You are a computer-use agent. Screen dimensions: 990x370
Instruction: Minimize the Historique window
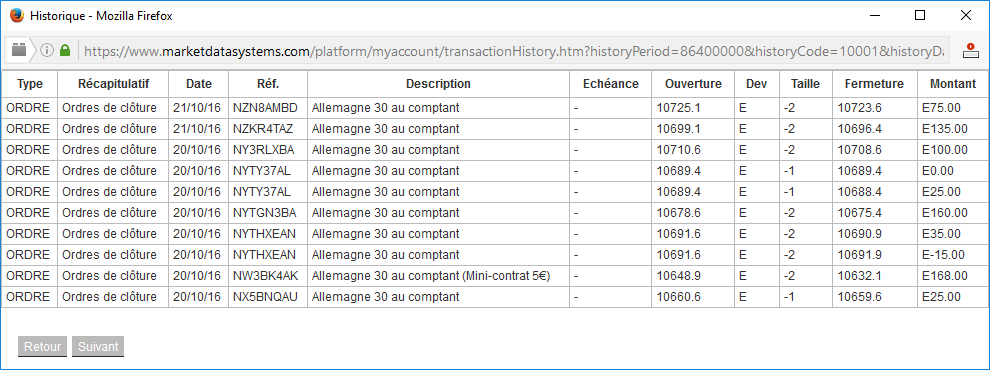coord(874,16)
